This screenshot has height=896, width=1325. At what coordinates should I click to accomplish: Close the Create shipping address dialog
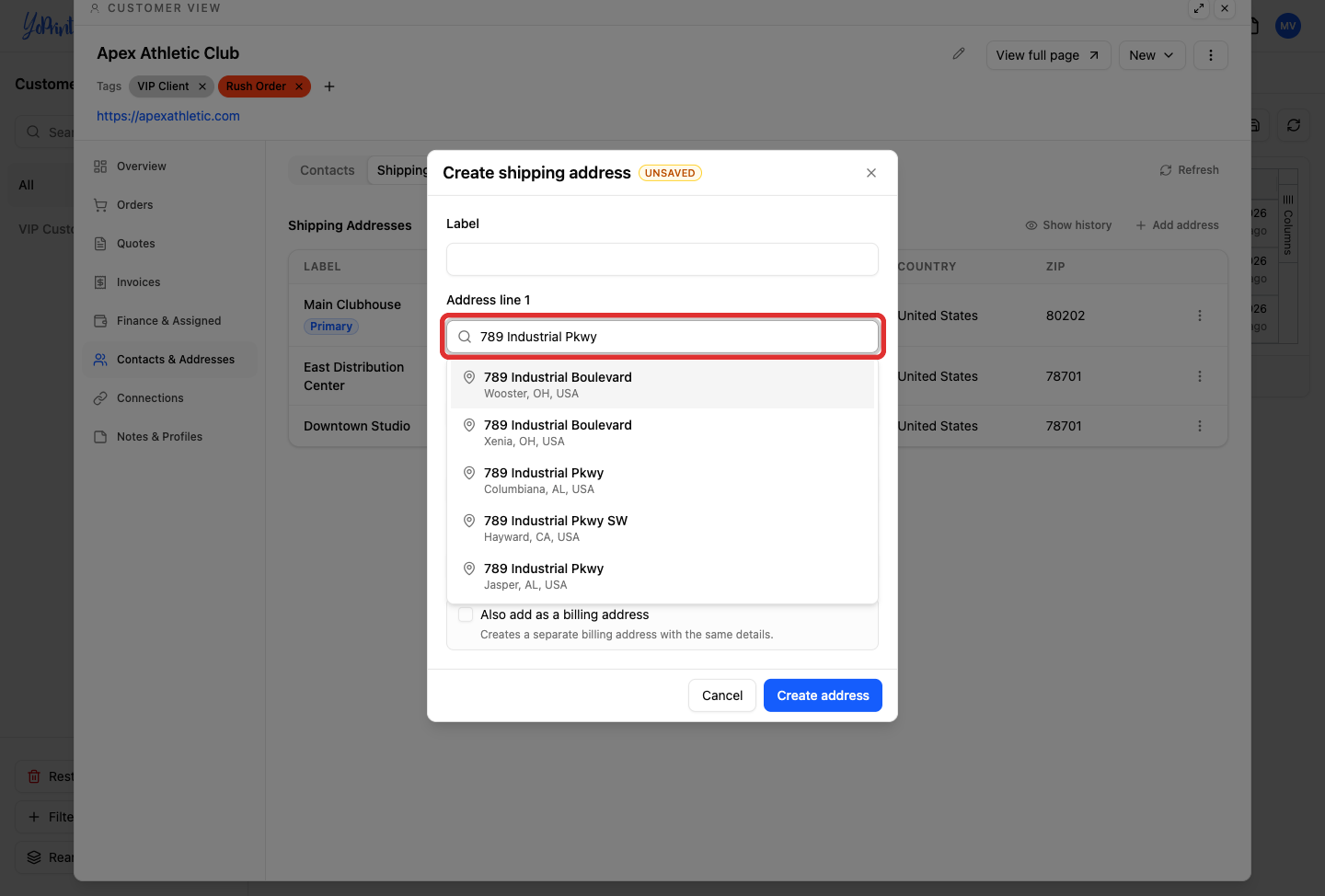click(x=871, y=173)
